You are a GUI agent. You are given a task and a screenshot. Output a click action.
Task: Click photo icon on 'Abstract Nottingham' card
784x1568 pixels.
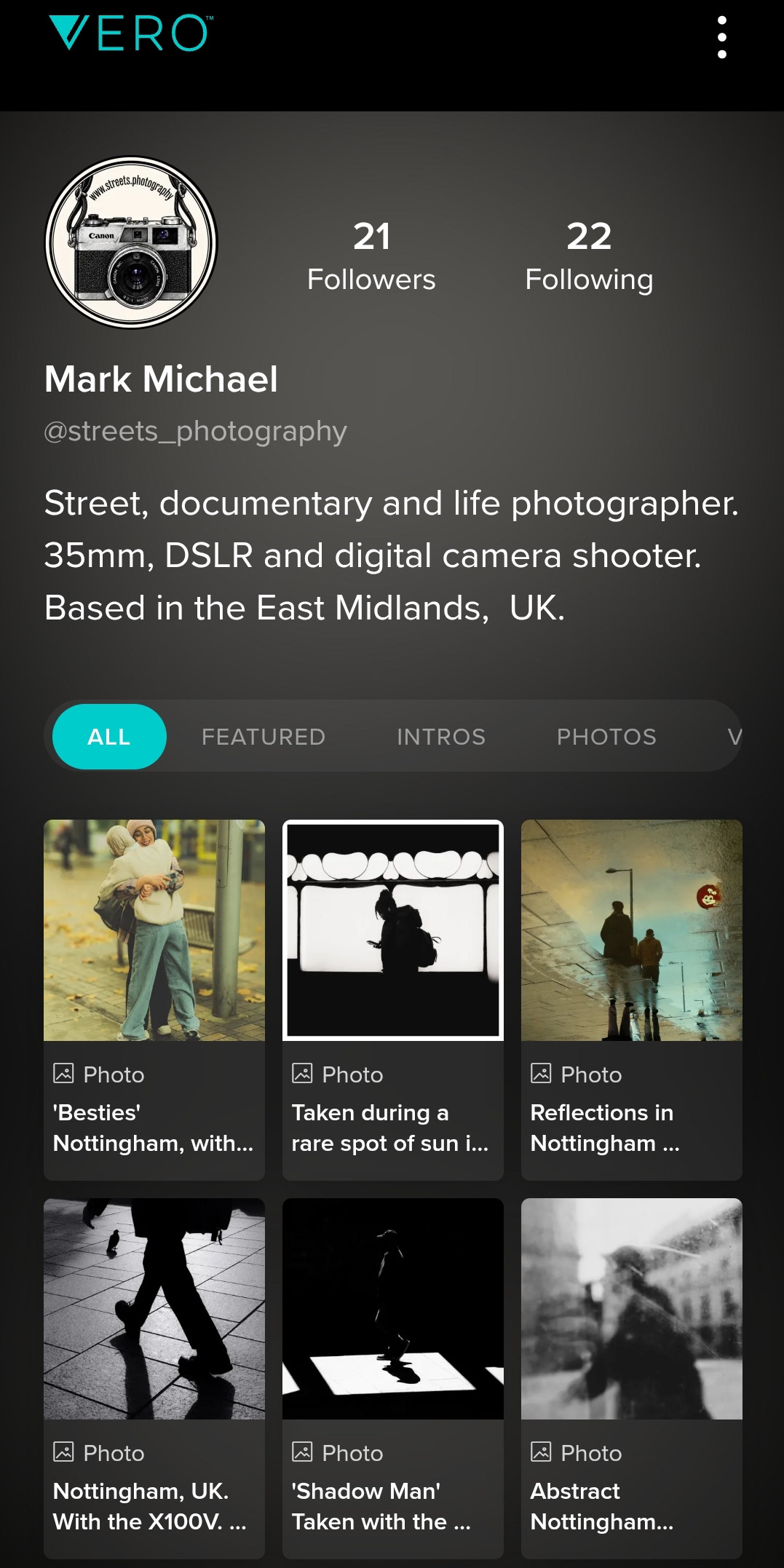541,1452
